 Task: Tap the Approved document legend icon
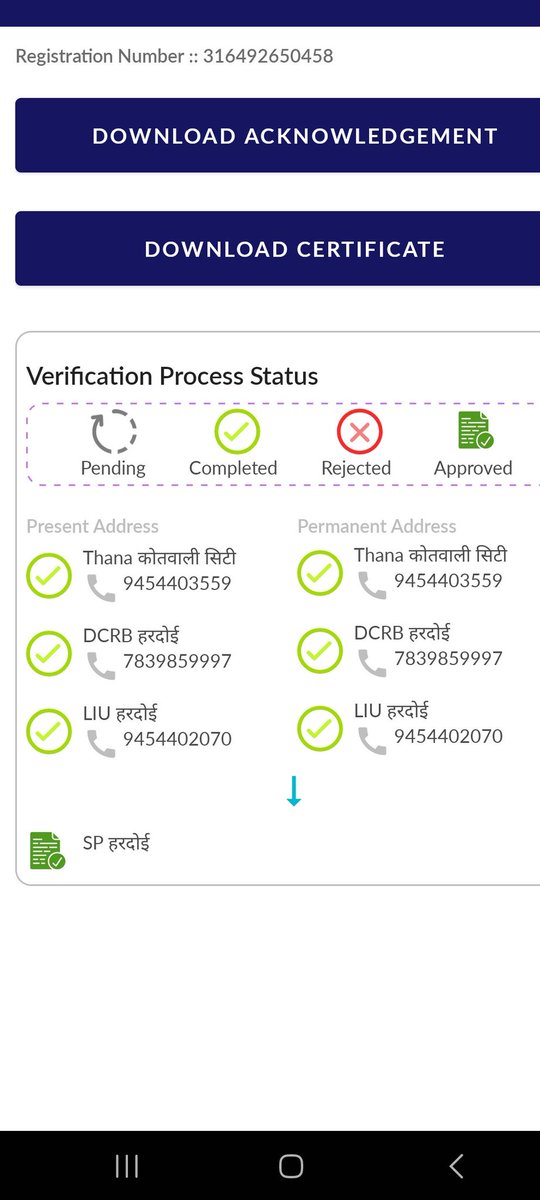[x=475, y=430]
